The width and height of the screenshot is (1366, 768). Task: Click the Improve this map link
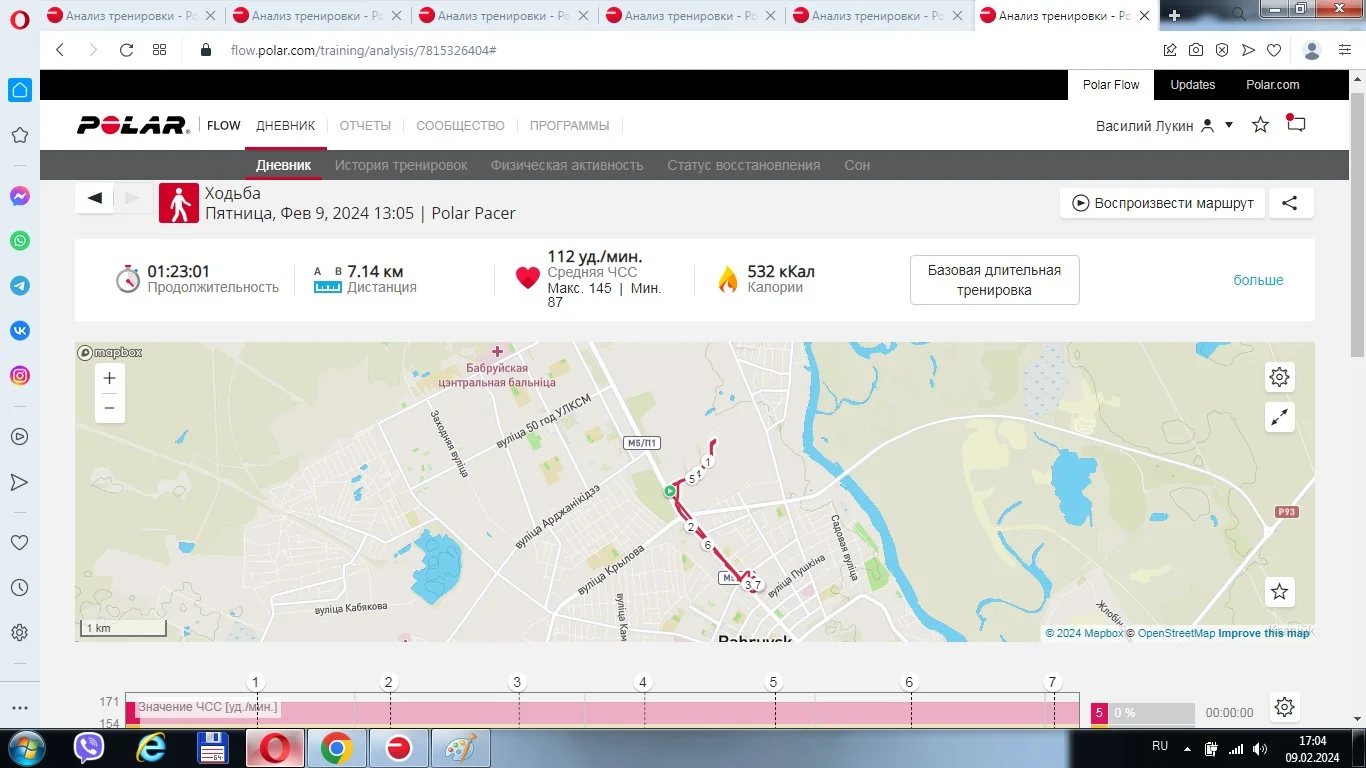pos(1264,633)
